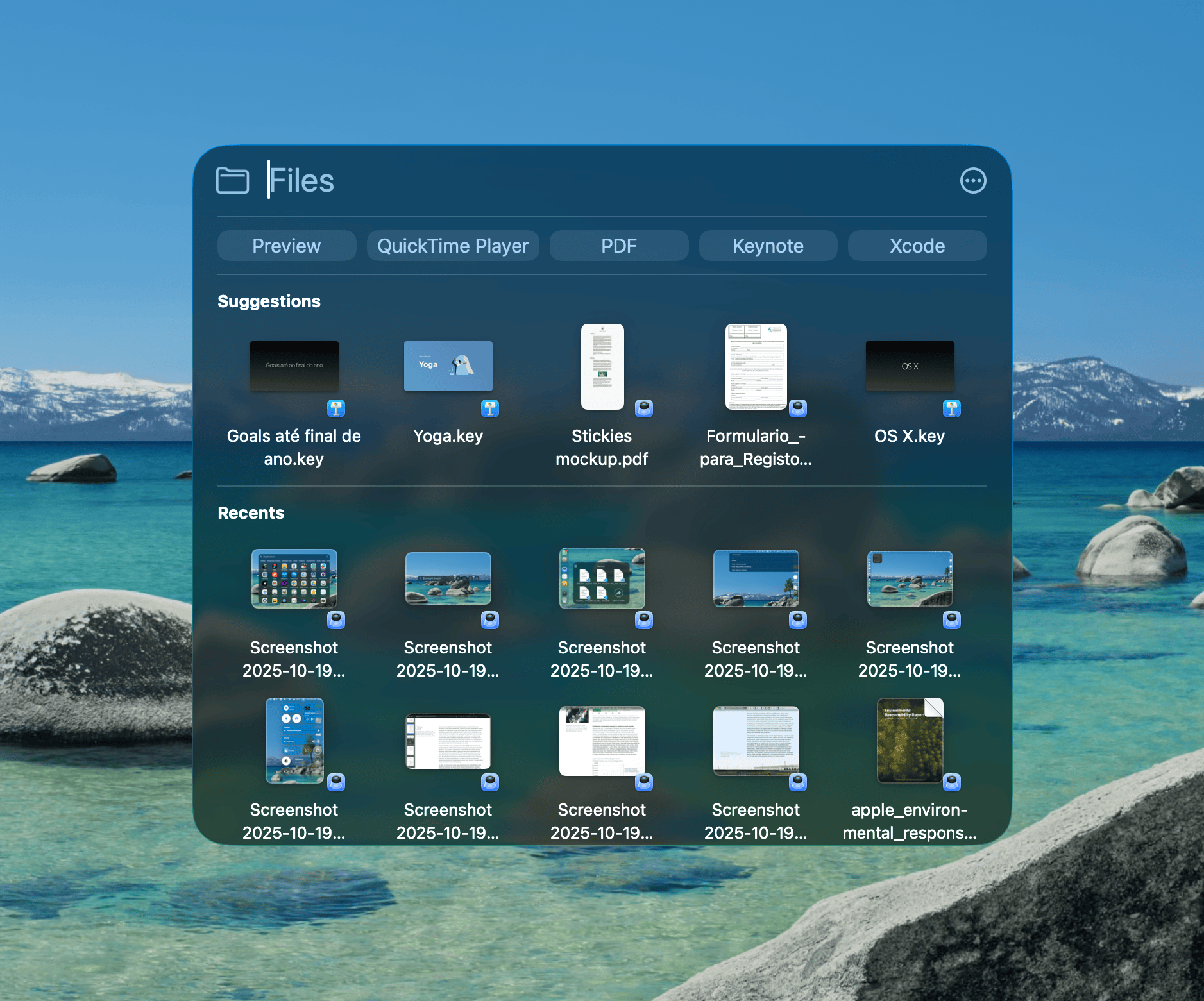Open the OS X.key presentation

click(910, 367)
